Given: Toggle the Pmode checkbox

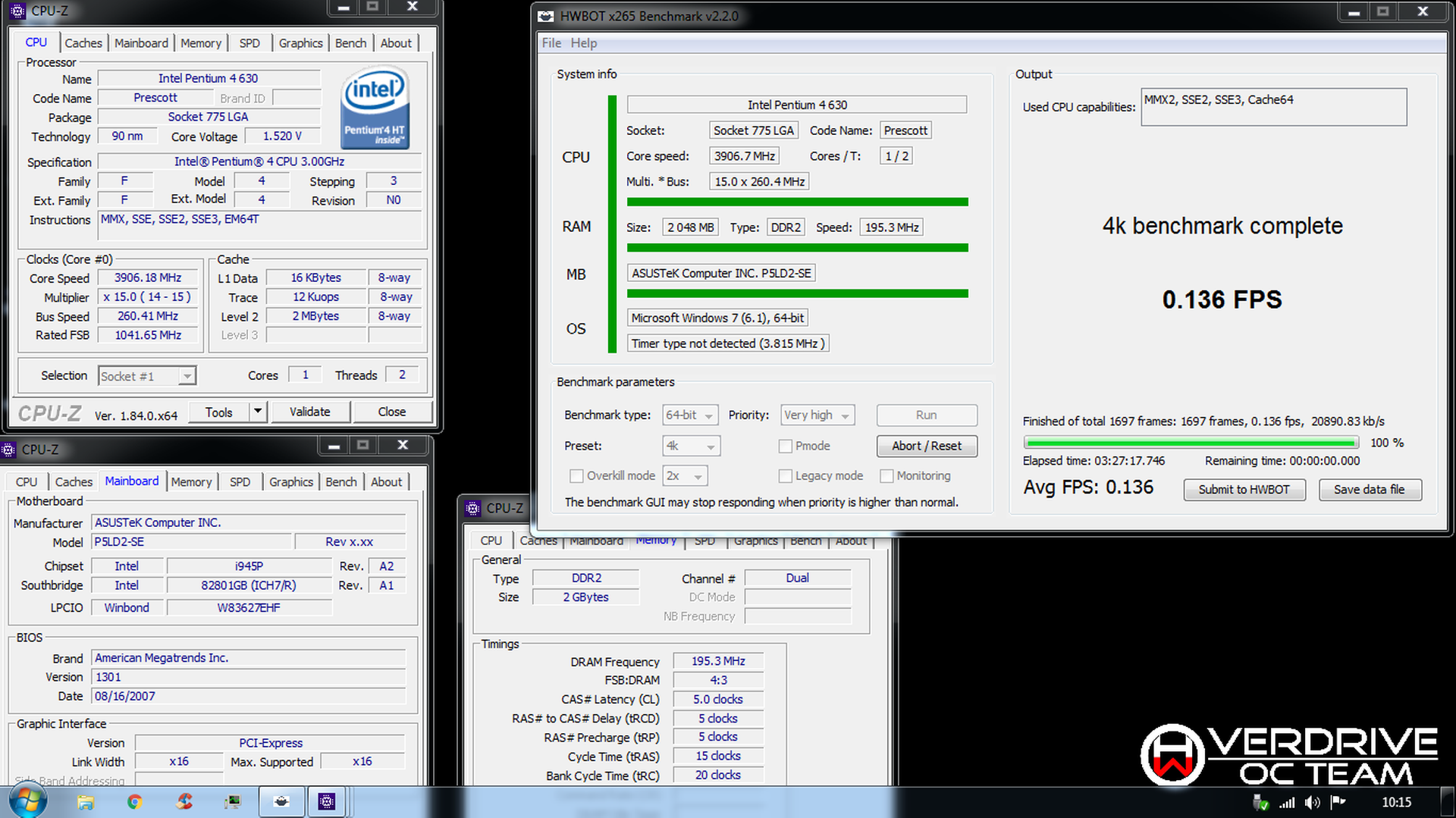Looking at the screenshot, I should pos(786,446).
